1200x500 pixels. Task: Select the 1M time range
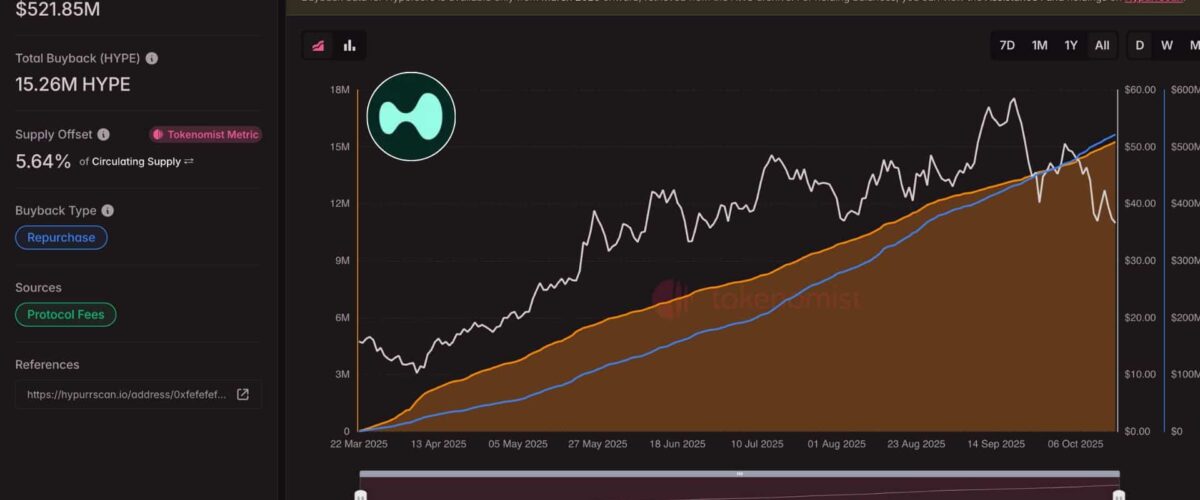(1039, 45)
